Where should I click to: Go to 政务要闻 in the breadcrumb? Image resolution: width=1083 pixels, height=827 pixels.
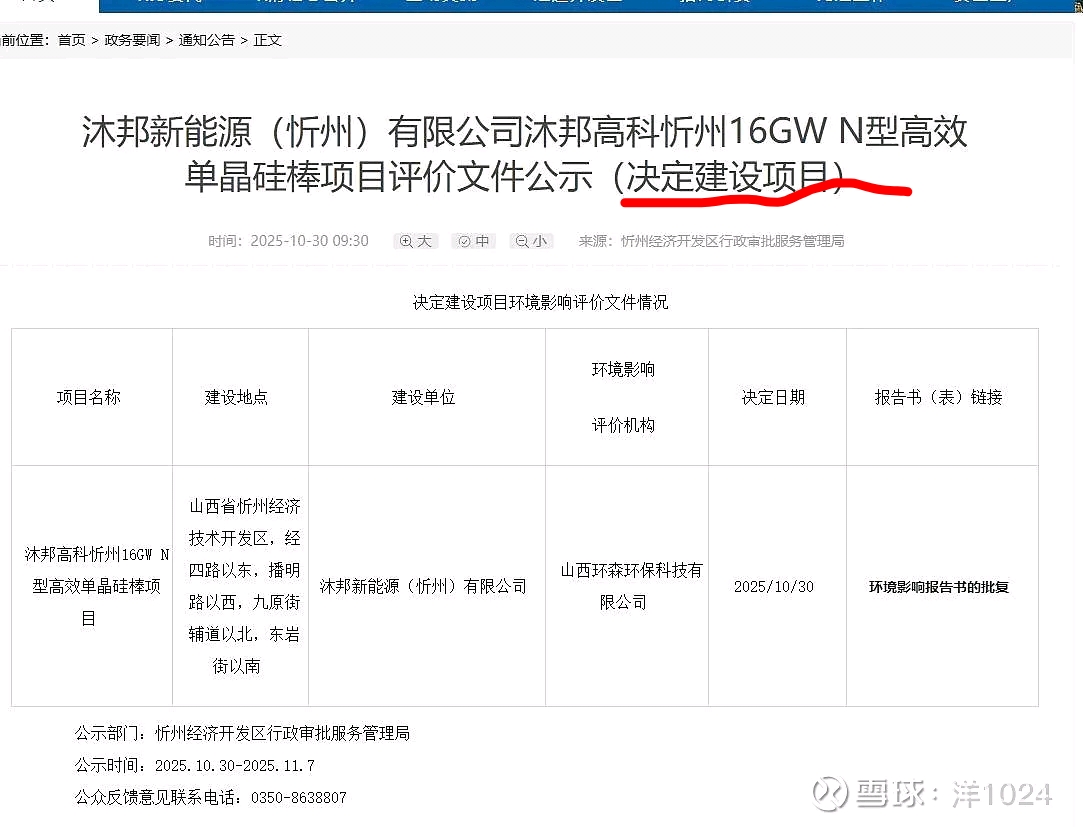pyautogui.click(x=132, y=40)
